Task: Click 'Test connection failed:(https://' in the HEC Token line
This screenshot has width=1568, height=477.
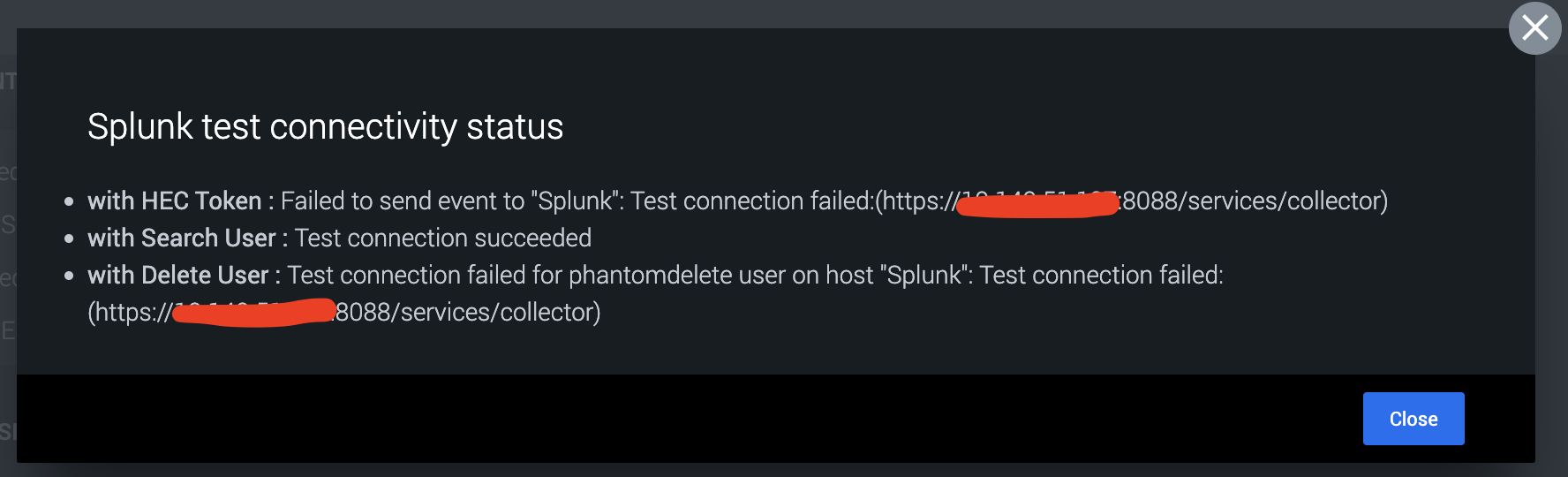Action: pos(795,201)
